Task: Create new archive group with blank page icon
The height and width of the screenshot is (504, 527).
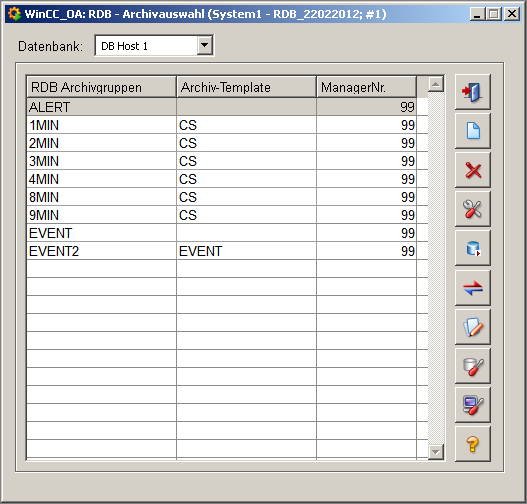Action: 473,131
